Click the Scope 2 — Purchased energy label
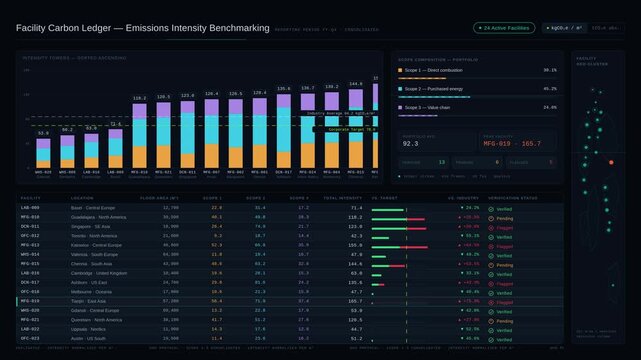641x360 pixels. coord(434,89)
